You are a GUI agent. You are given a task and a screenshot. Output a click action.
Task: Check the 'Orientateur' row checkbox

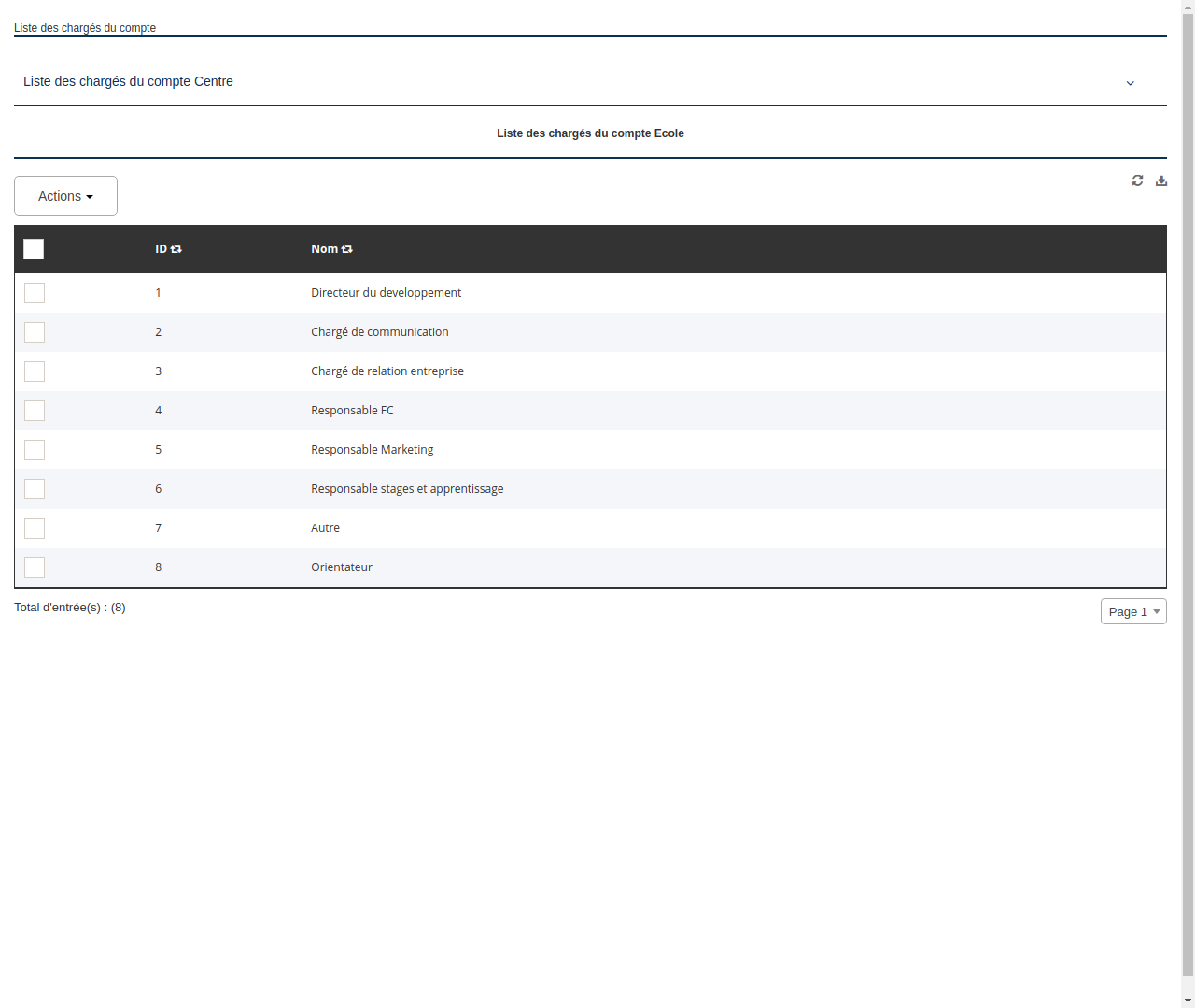pyautogui.click(x=35, y=567)
